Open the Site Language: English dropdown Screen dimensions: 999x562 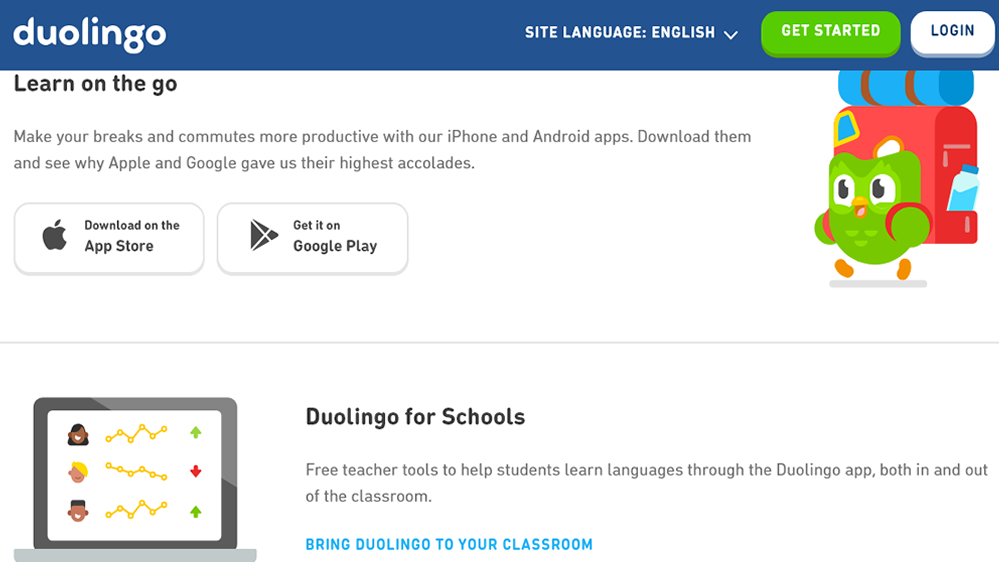631,32
